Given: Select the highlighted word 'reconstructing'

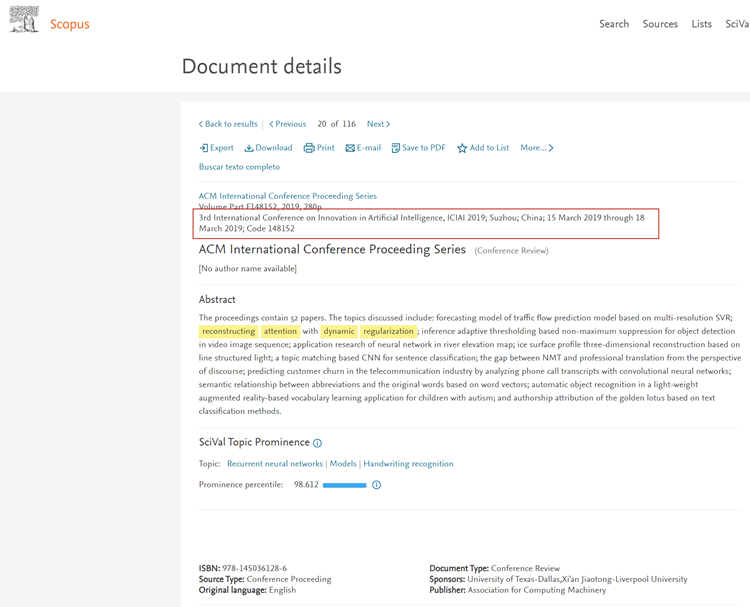Looking at the screenshot, I should 228,331.
